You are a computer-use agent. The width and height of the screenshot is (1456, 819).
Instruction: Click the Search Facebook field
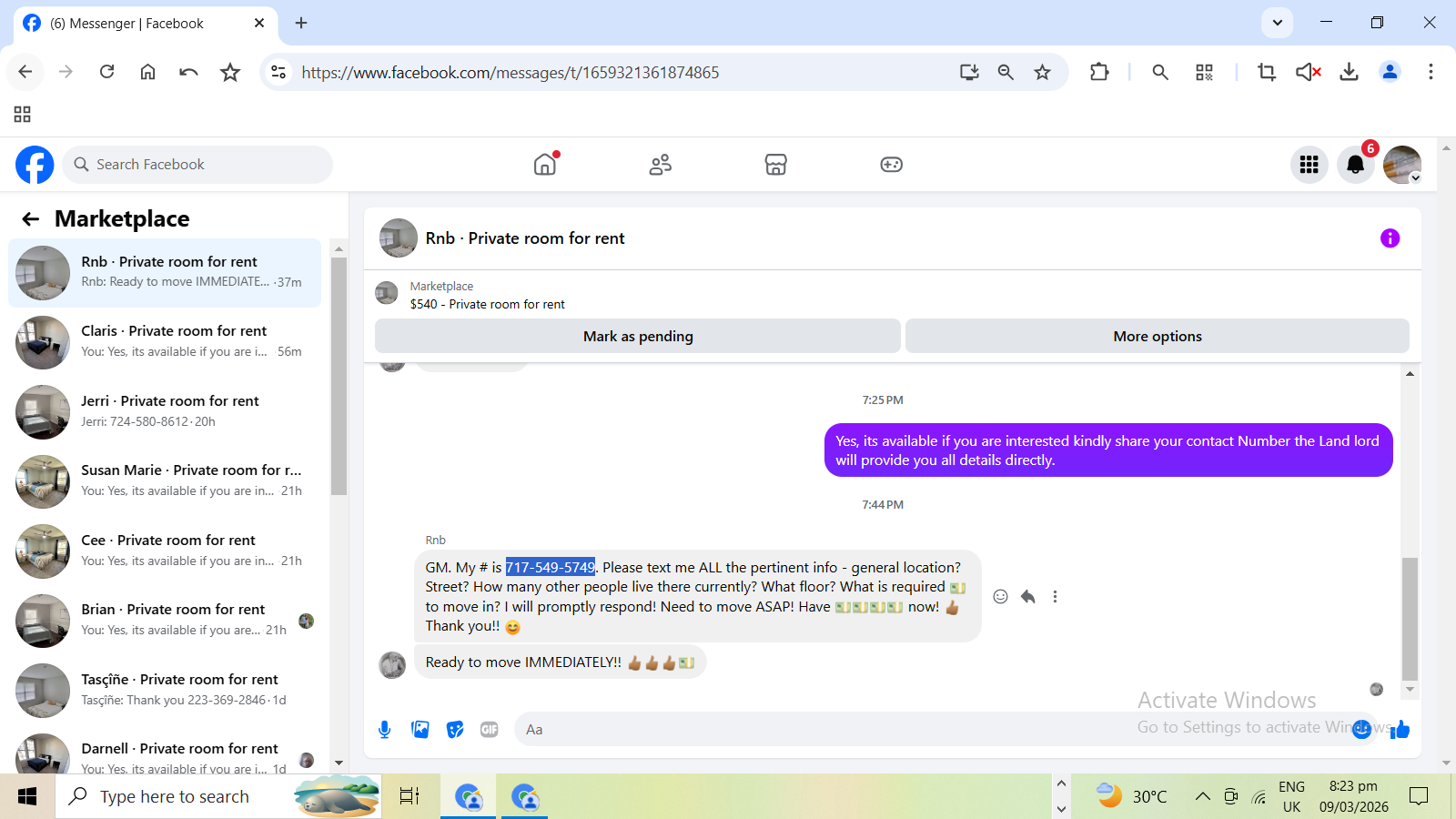197,165
